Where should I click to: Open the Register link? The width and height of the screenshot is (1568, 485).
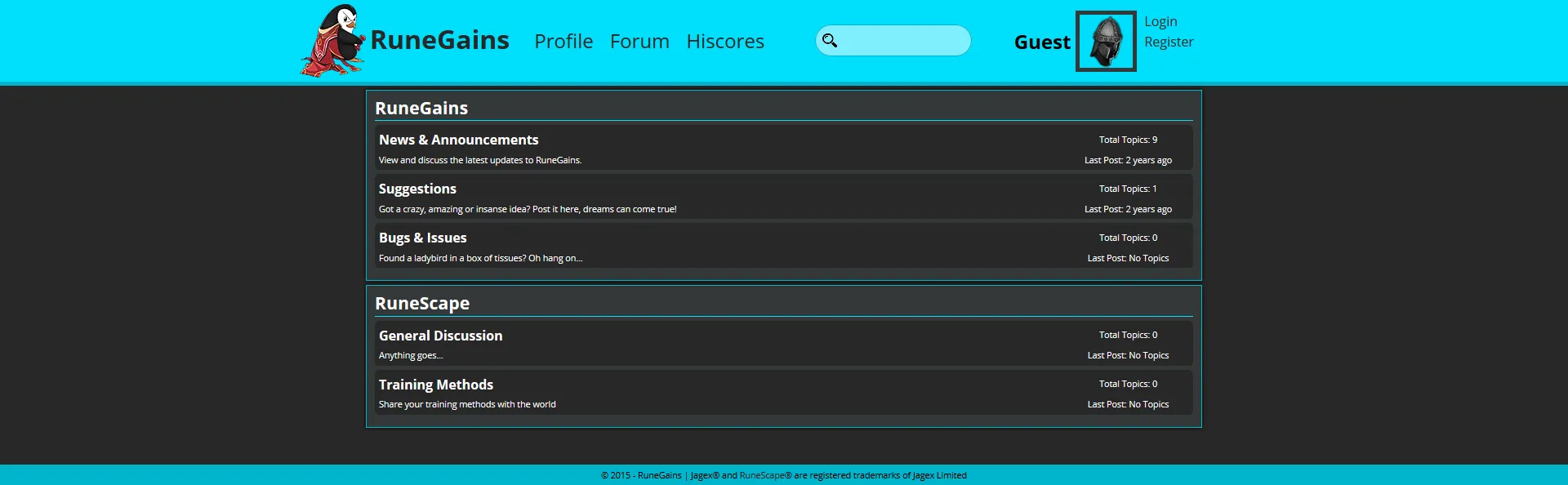click(1169, 42)
